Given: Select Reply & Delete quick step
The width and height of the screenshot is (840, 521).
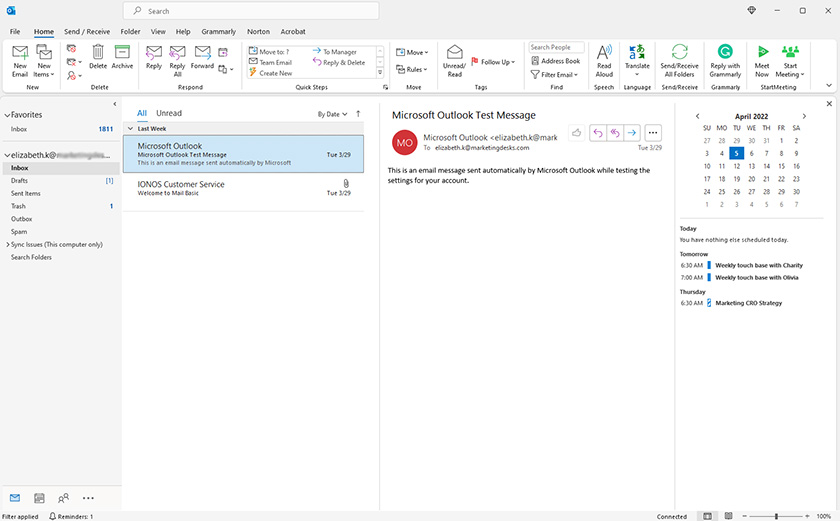Looking at the screenshot, I should point(339,62).
